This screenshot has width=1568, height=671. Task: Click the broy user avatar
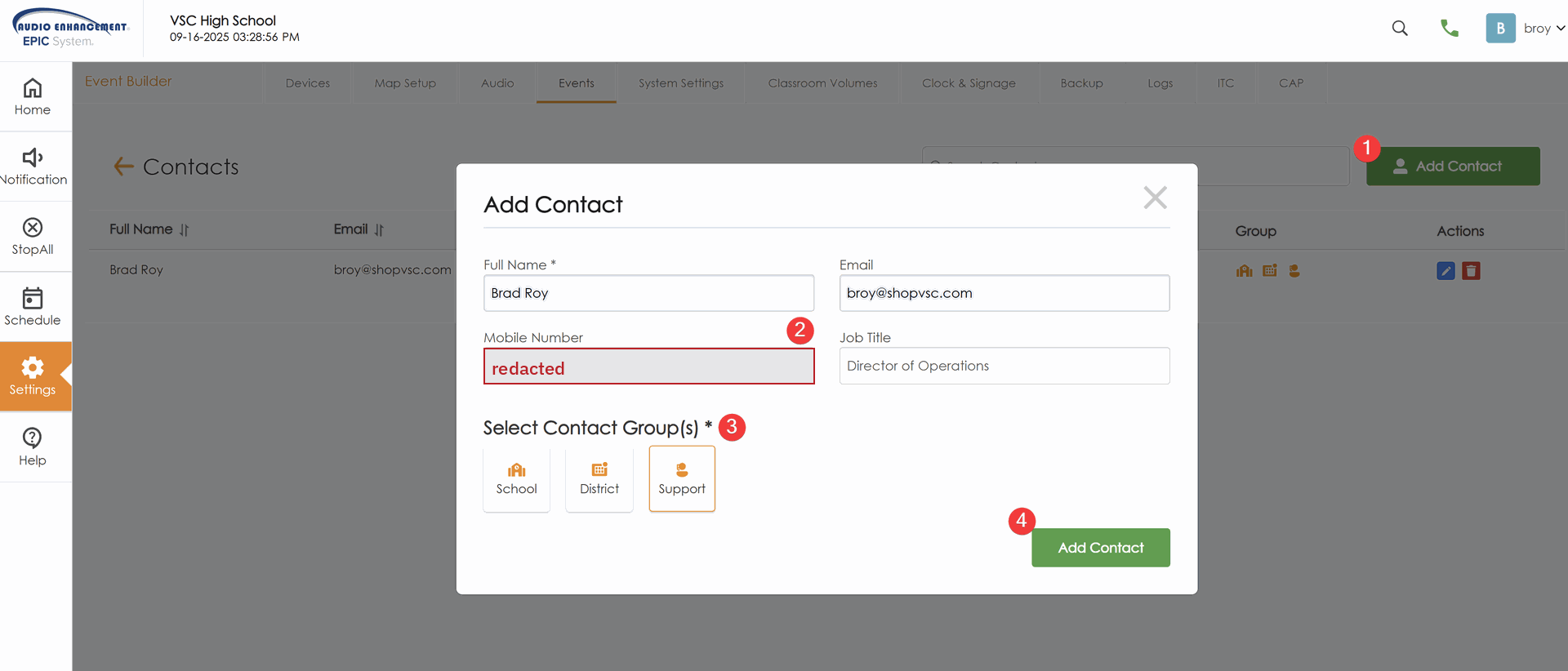pos(1500,29)
